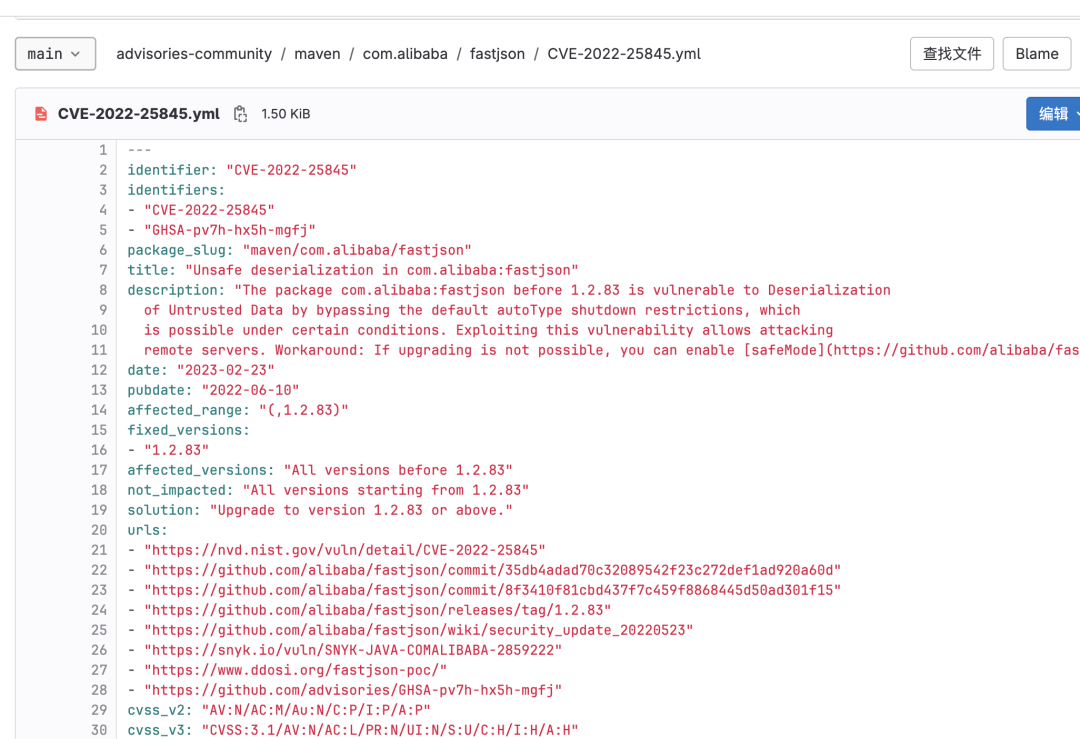Viewport: 1080px width, 739px height.
Task: Click the description: key on line 8
Action: click(x=176, y=290)
